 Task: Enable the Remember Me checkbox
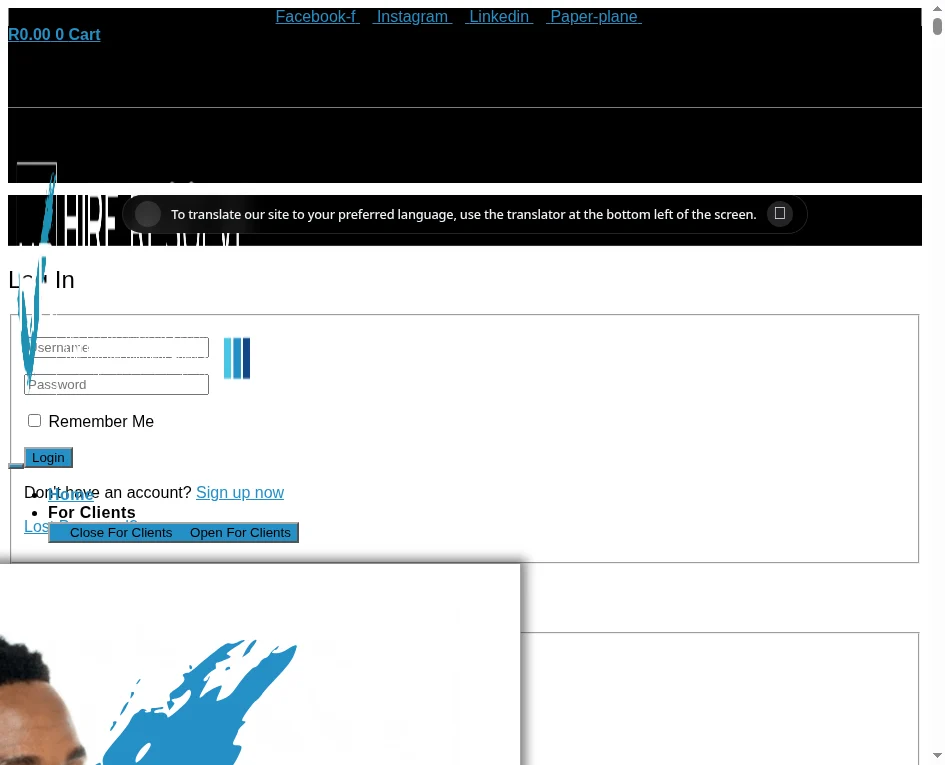pos(34,421)
